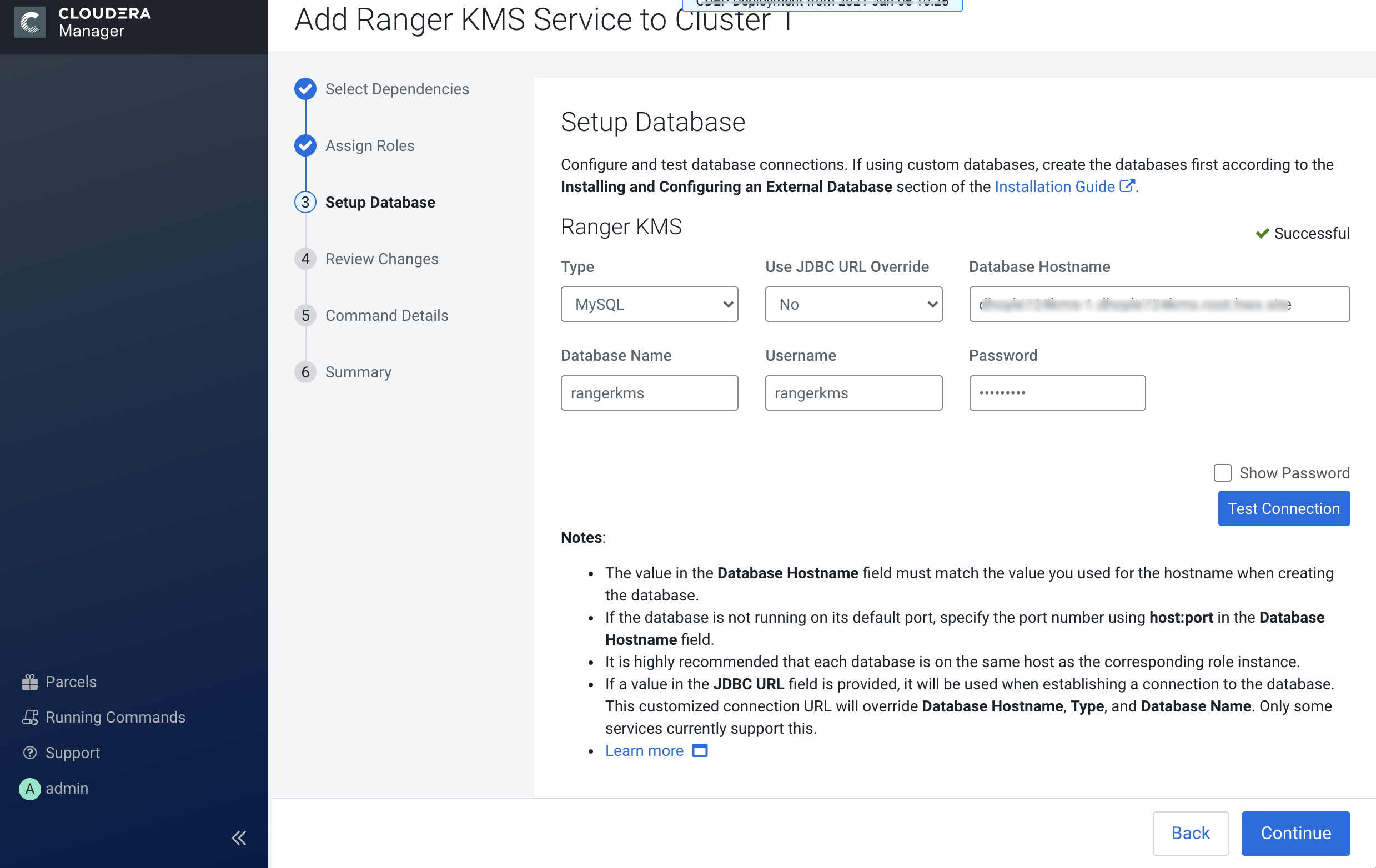Jump to the Command Details step
Image resolution: width=1376 pixels, height=868 pixels.
386,315
